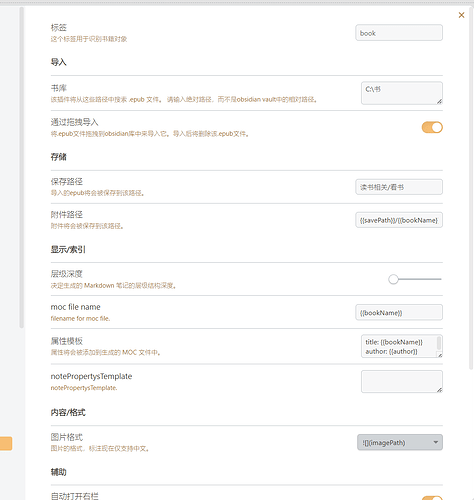Click the moc file name input field

coord(399,312)
